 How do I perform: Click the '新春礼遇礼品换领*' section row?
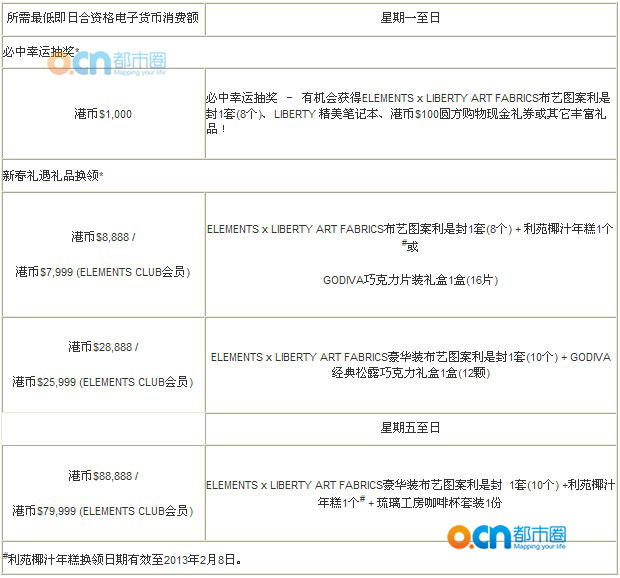pos(309,176)
